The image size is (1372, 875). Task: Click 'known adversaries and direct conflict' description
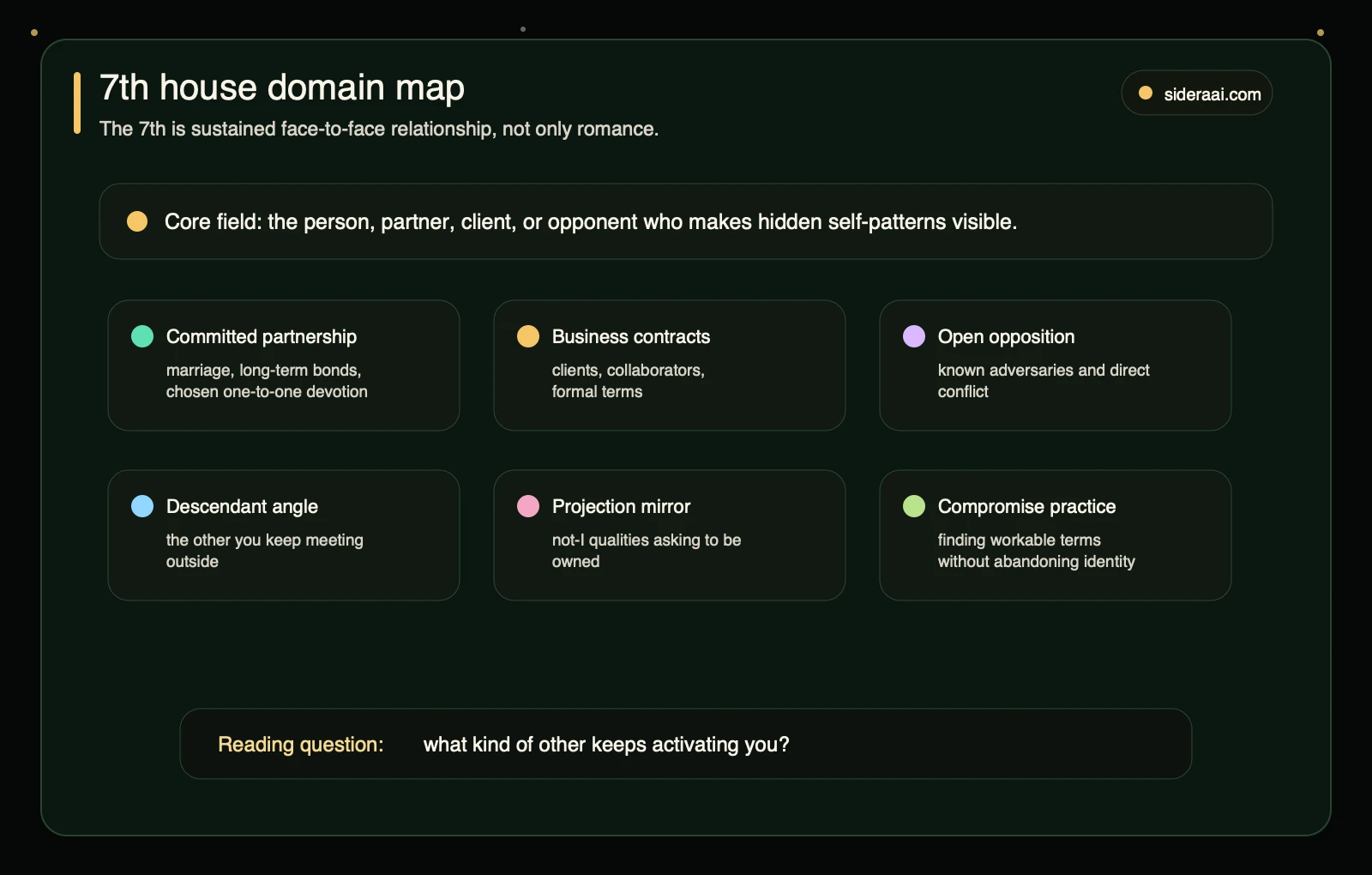pyautogui.click(x=1044, y=381)
